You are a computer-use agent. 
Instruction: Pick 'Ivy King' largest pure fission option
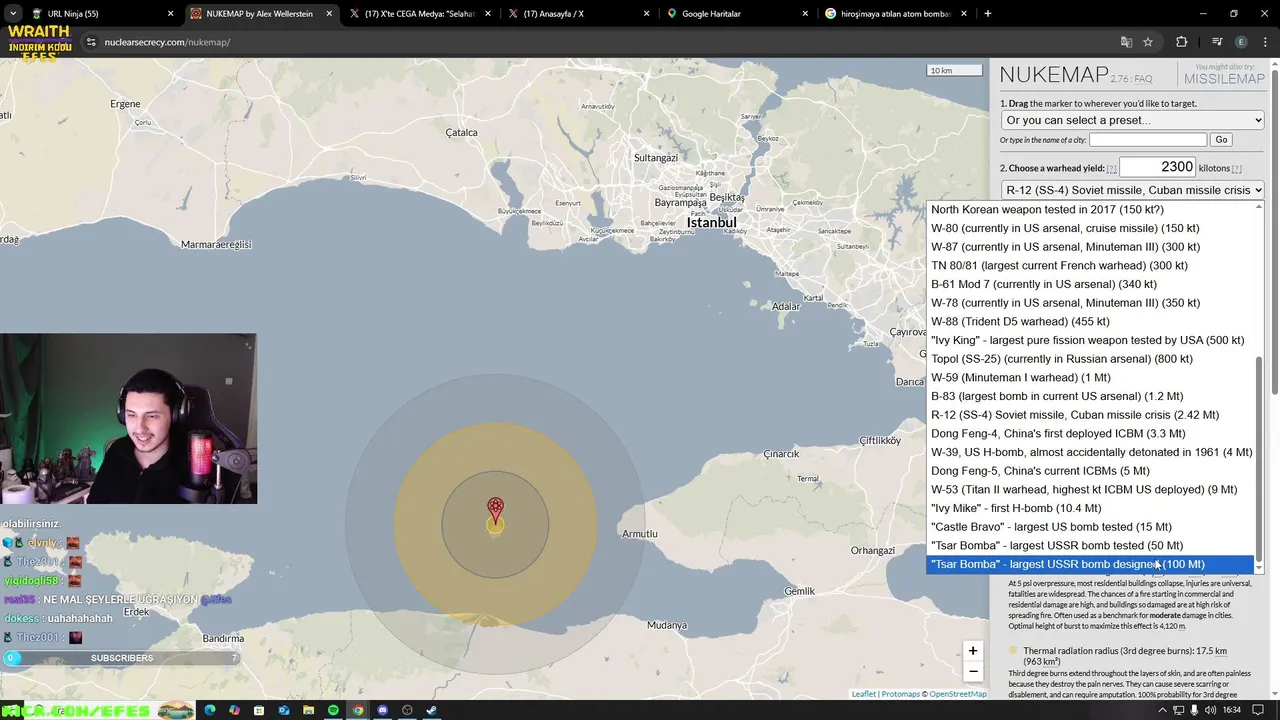1089,340
